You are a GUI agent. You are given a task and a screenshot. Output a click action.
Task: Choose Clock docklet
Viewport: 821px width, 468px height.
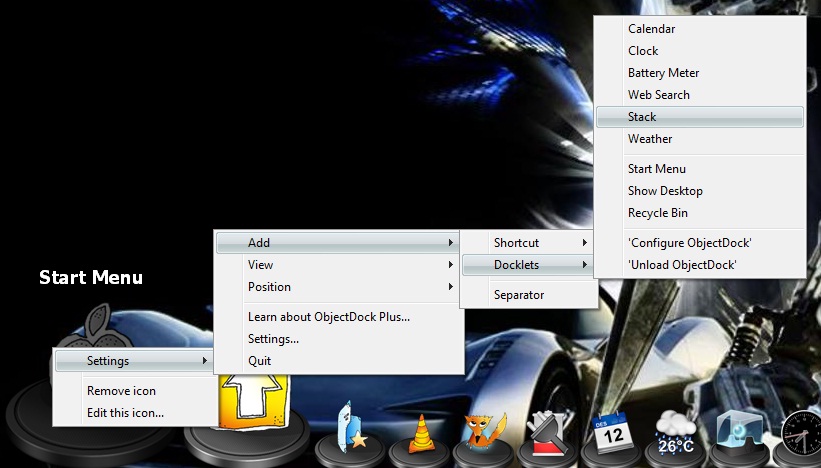pos(700,51)
